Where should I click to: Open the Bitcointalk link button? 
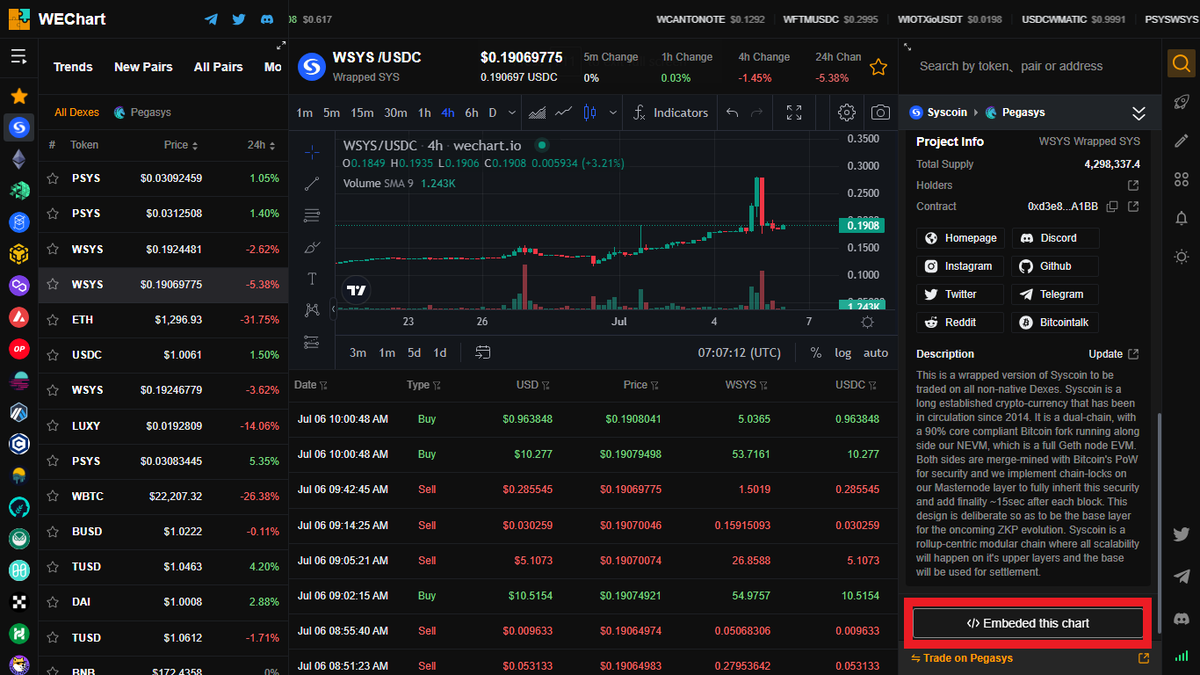click(x=1055, y=322)
